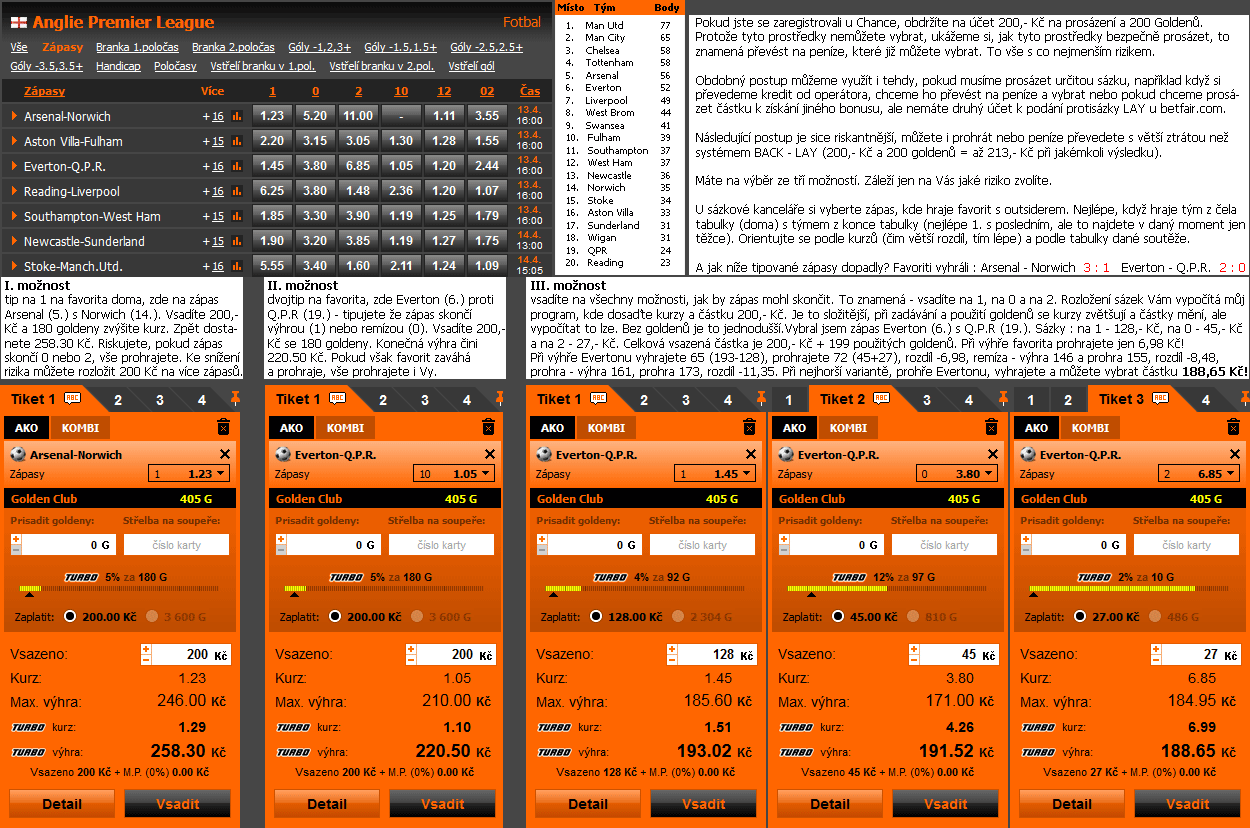
Task: Expand the Arsenal-Norwich match row arrow
Action: (15, 116)
